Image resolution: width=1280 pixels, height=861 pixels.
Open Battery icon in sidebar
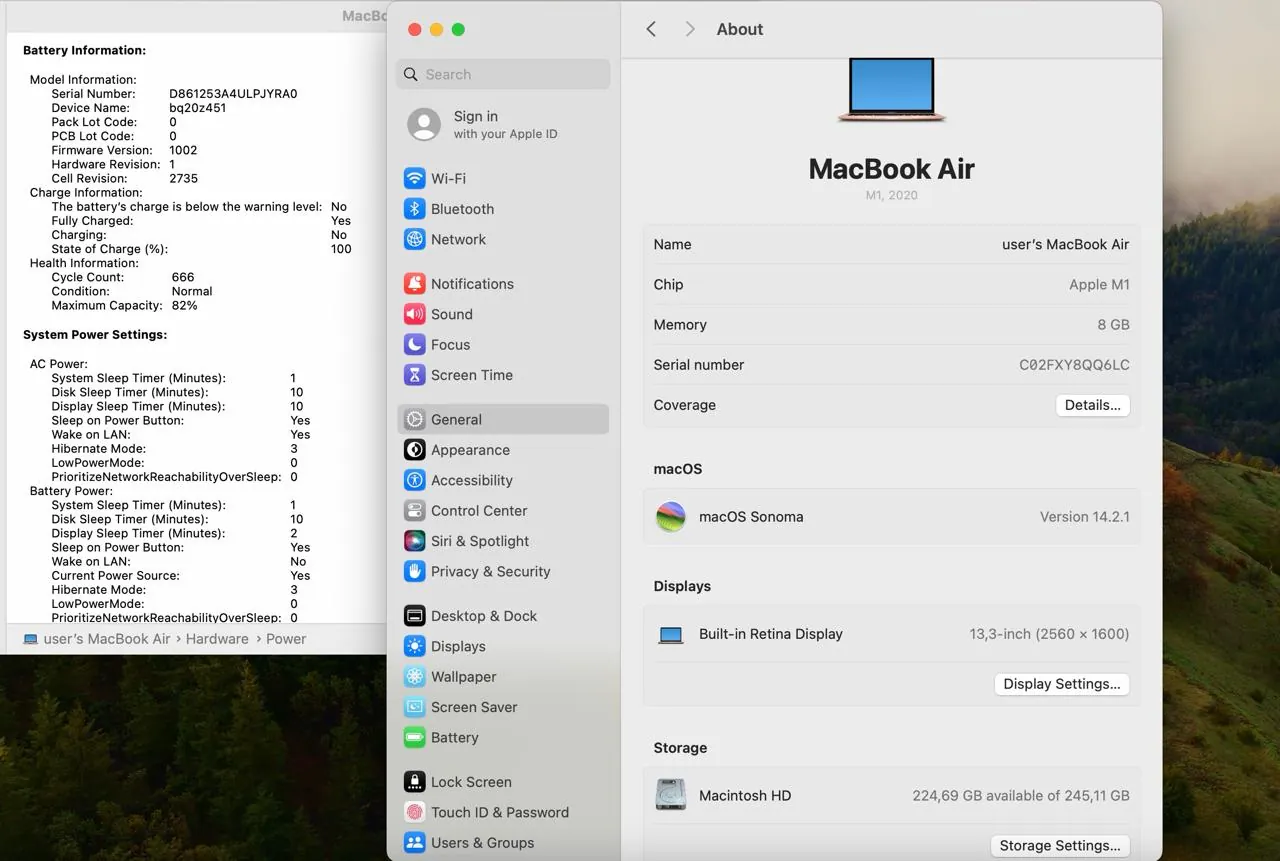click(x=414, y=738)
